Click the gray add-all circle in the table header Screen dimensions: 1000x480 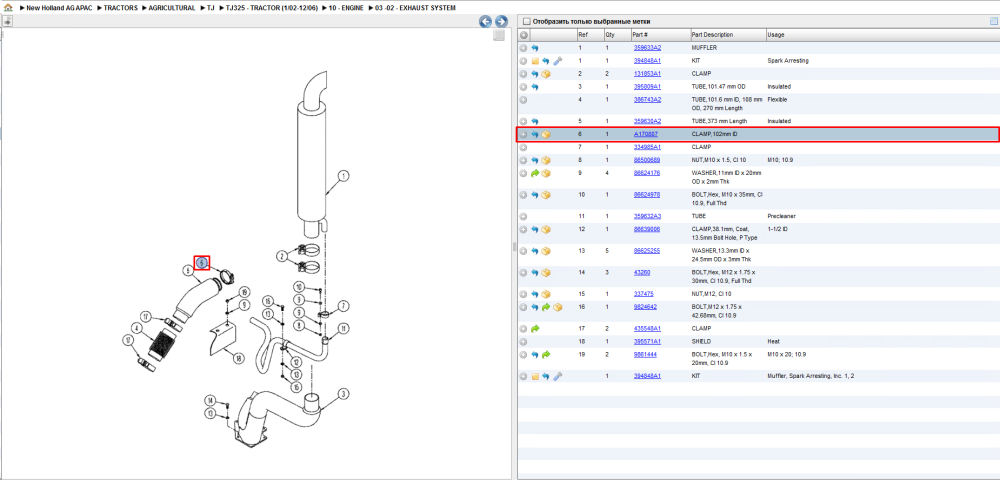[x=524, y=34]
